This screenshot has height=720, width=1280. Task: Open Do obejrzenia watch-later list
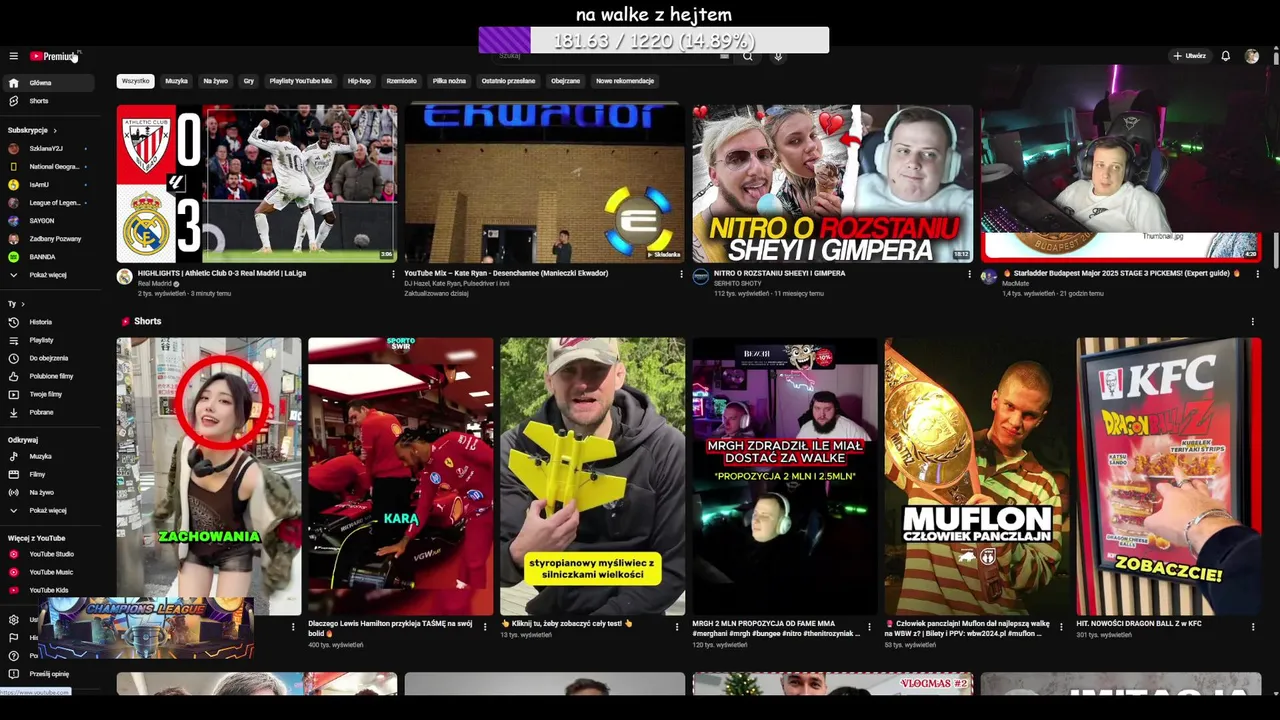coord(50,358)
